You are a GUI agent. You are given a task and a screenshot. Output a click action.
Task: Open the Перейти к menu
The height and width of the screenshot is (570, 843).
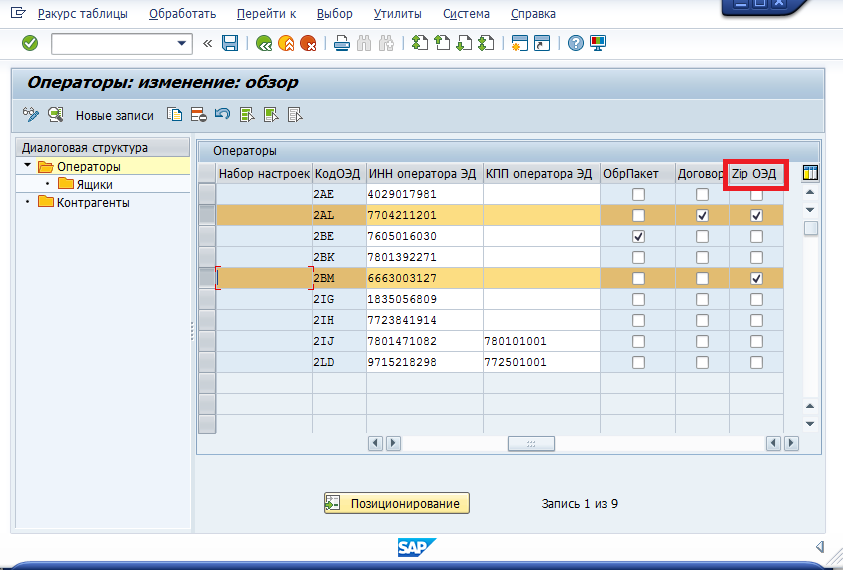click(266, 14)
